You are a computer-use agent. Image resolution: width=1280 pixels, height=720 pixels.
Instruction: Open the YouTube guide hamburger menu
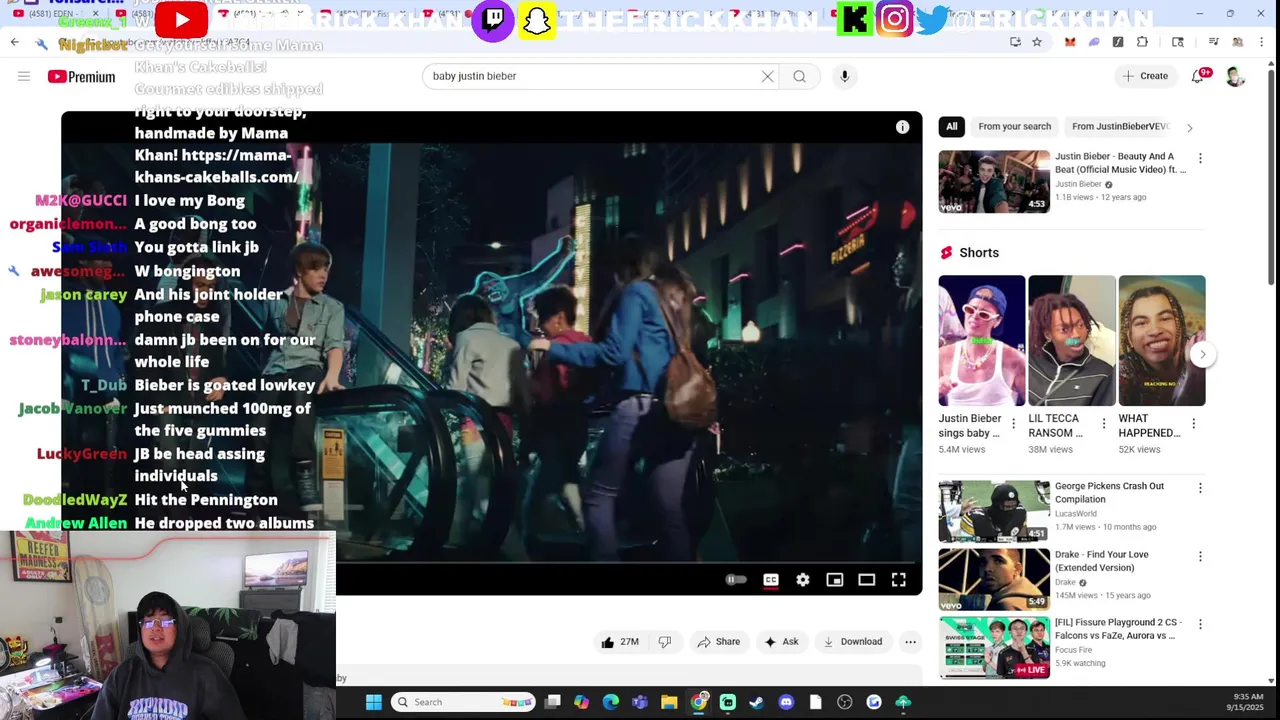(x=24, y=76)
